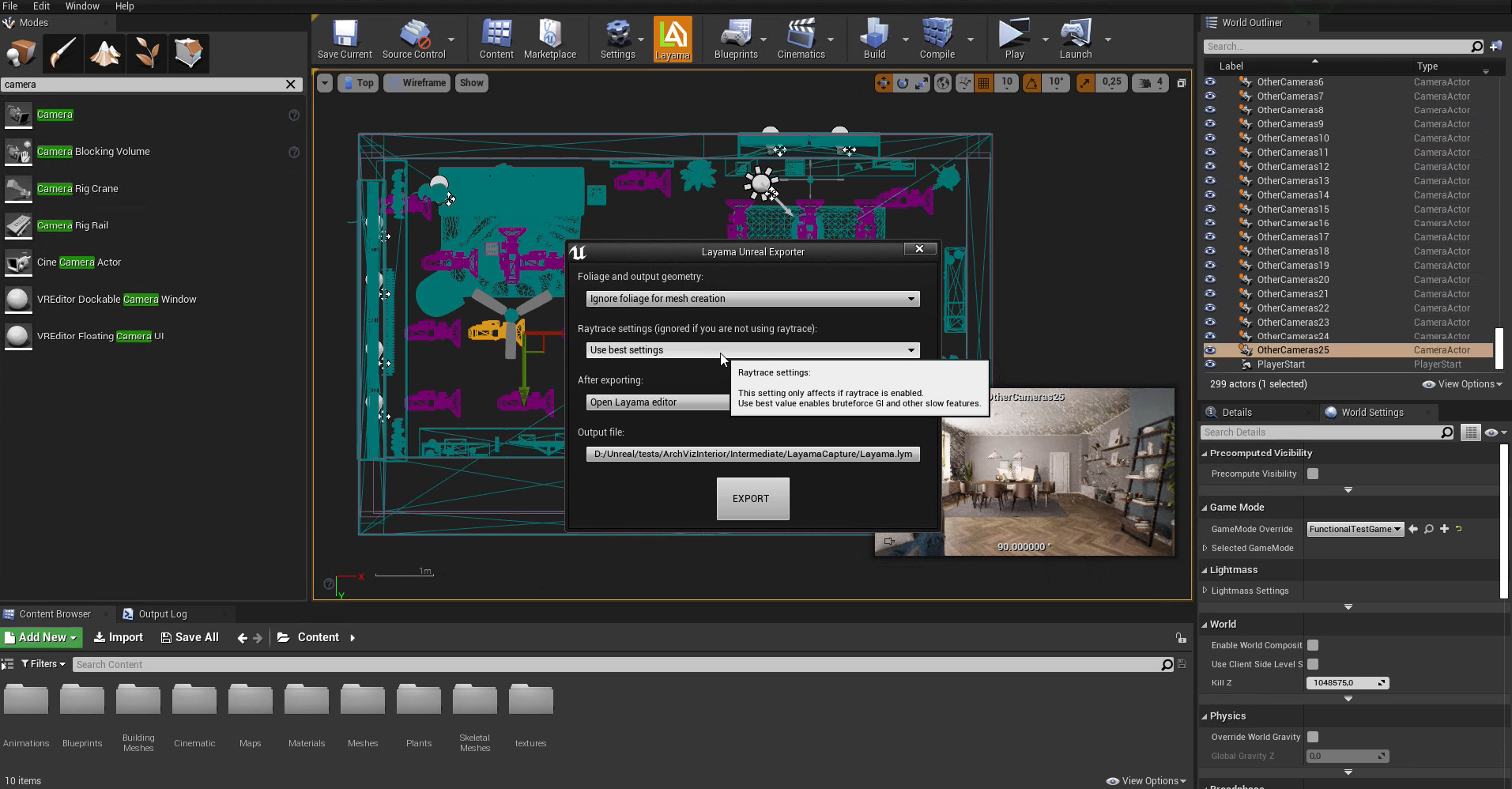The image size is (1512, 789).
Task: Open the Window menu
Action: pos(82,6)
